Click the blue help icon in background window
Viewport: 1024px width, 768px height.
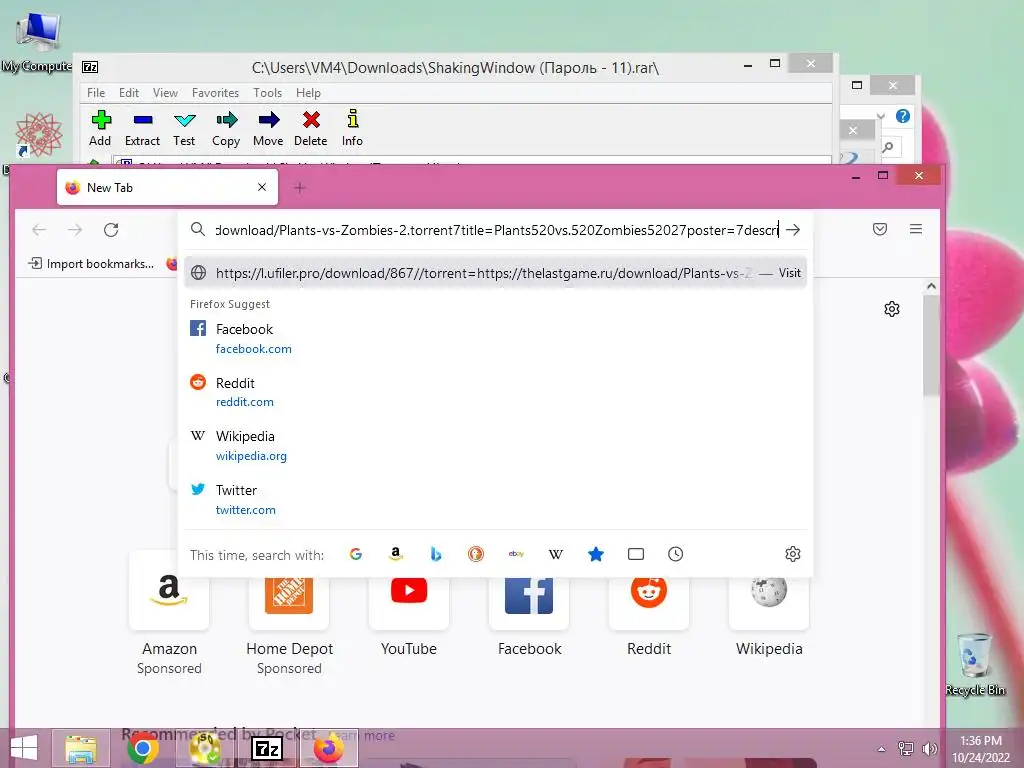903,116
